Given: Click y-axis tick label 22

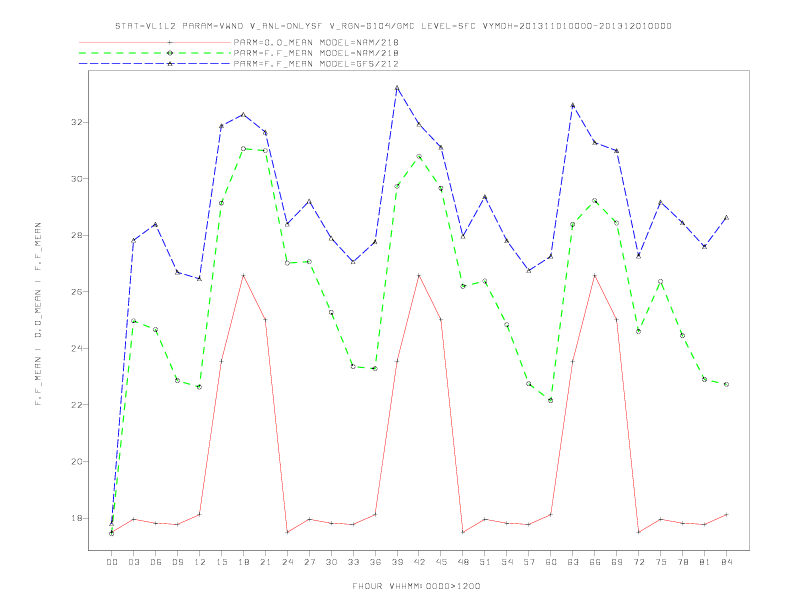Looking at the screenshot, I should pyautogui.click(x=78, y=405).
